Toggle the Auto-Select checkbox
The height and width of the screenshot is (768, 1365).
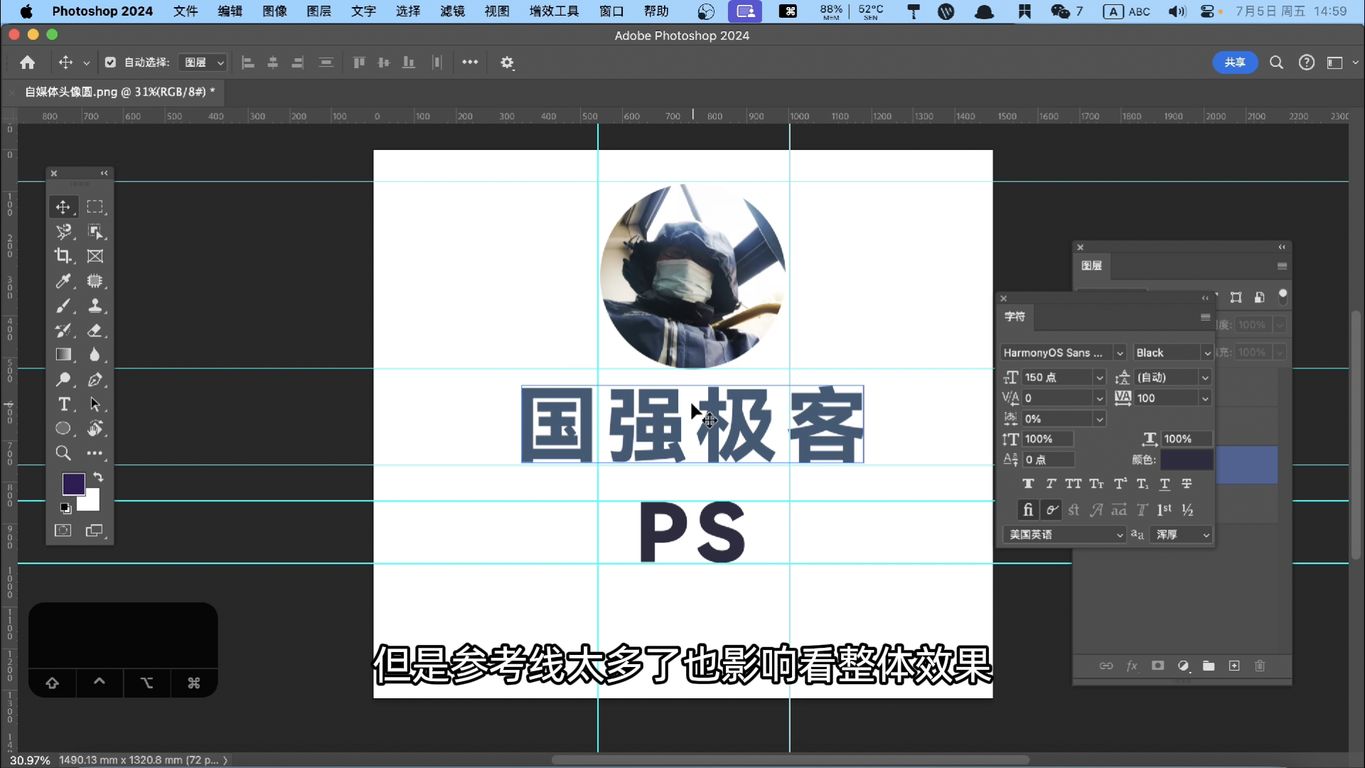point(110,62)
